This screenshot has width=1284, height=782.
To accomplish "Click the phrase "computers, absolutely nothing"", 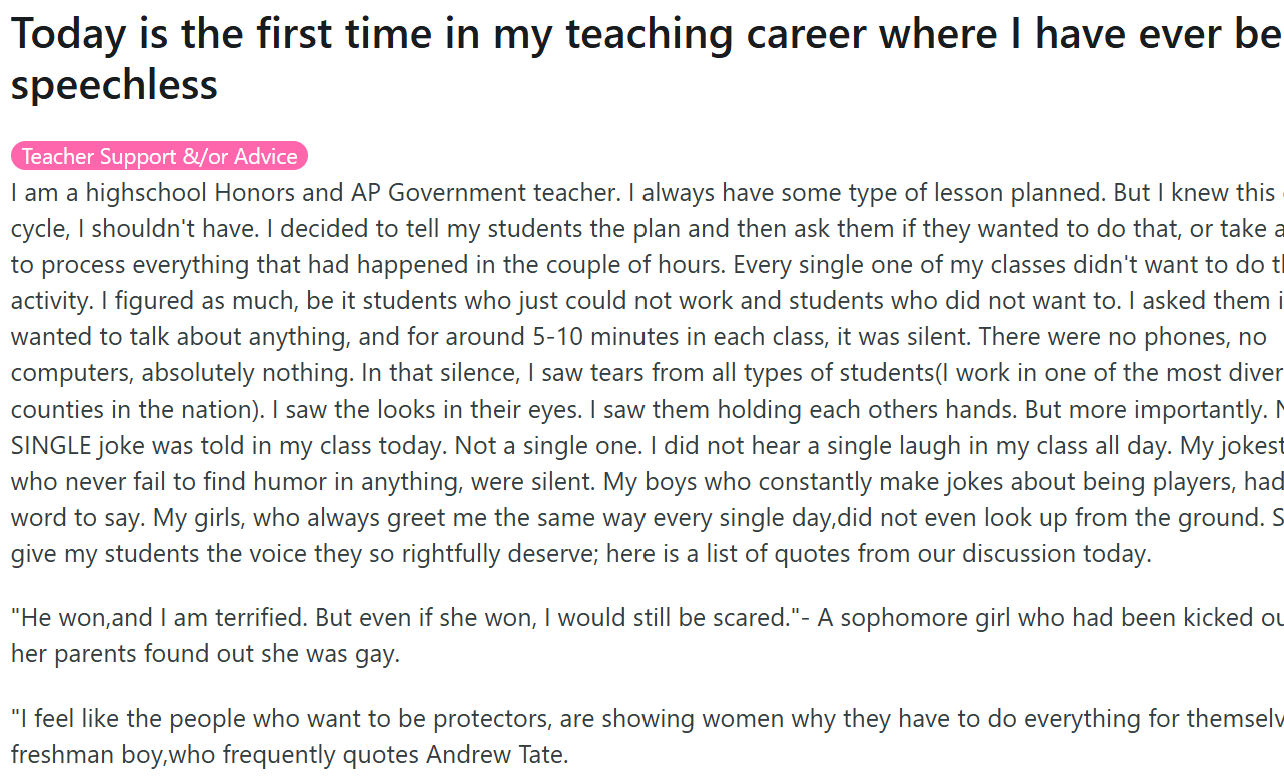I will 182,373.
